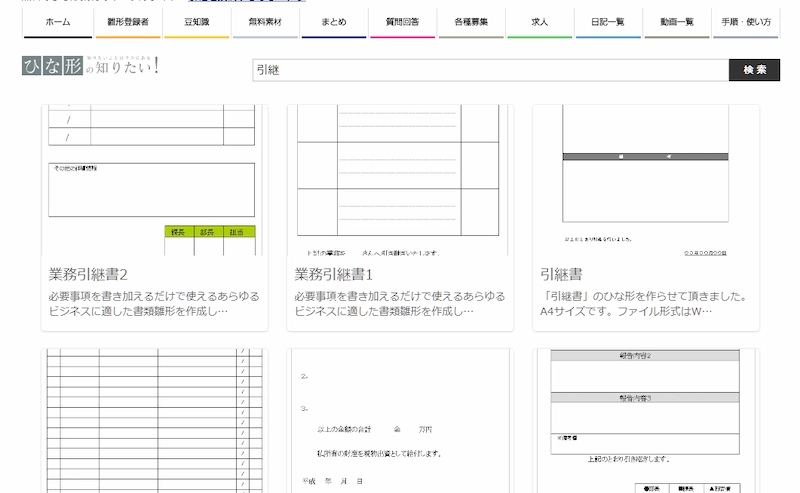Open the 業務引継書2 title link
This screenshot has width=800, height=493.
88,274
